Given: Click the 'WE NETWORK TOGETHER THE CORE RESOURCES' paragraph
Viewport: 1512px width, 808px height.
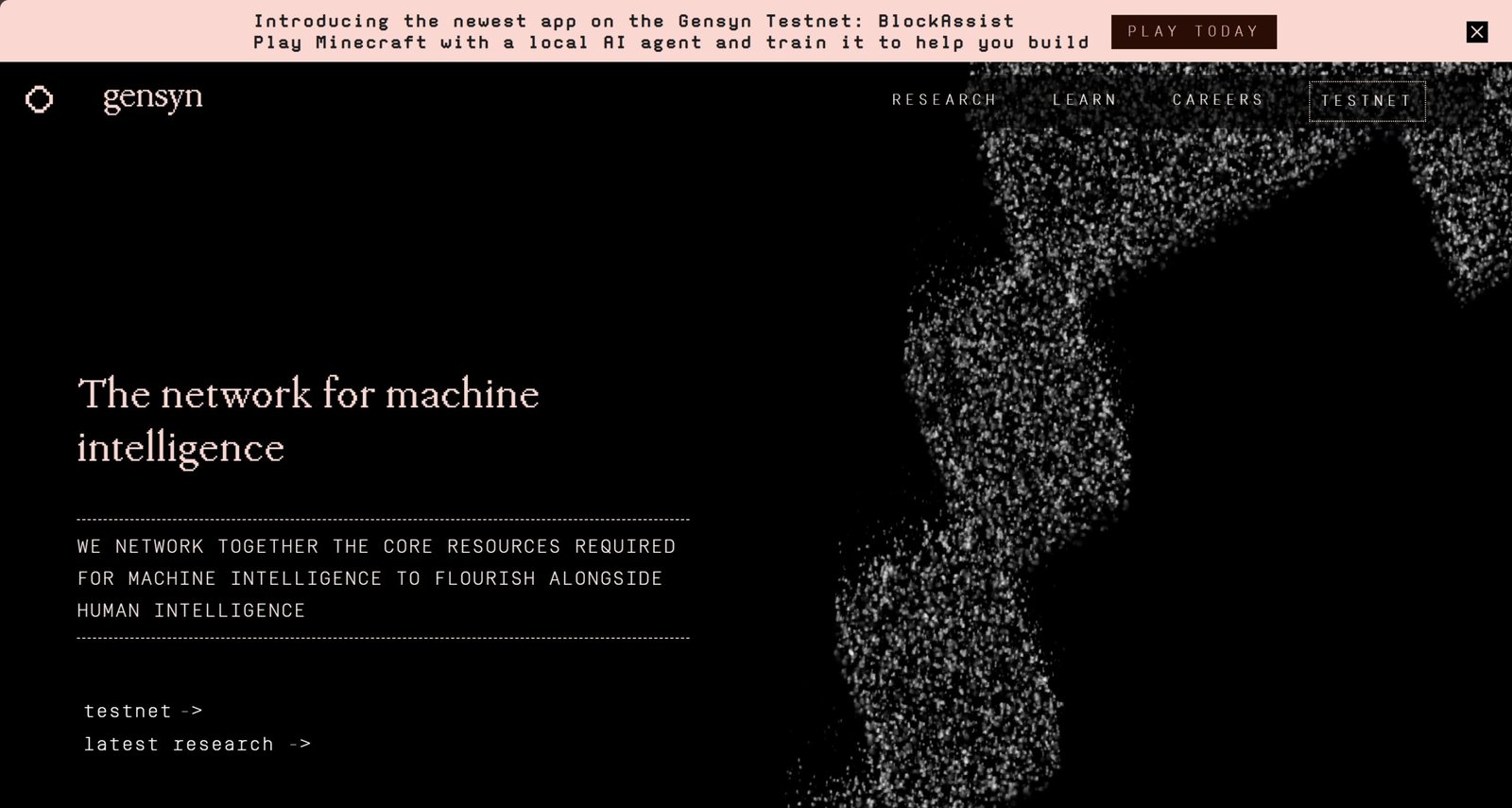Looking at the screenshot, I should point(377,578).
